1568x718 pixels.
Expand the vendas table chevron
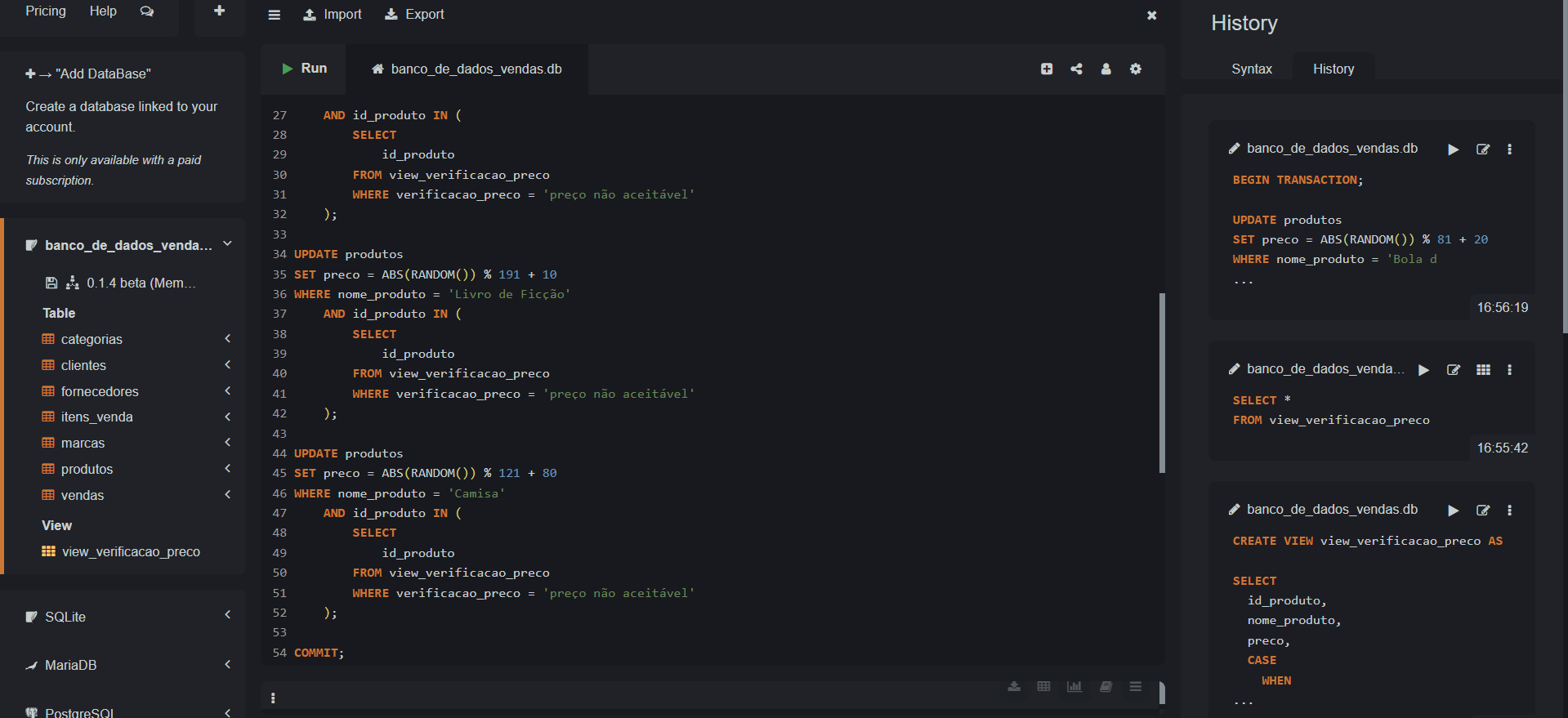coord(228,495)
